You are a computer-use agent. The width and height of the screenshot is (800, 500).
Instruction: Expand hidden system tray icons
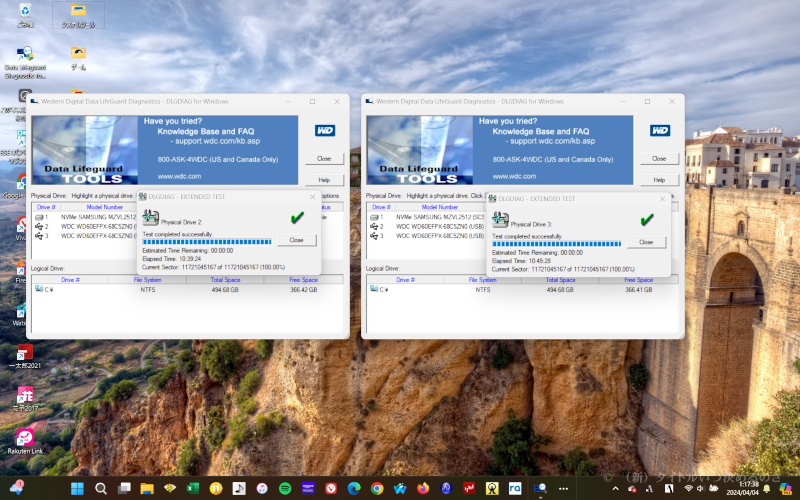coord(615,489)
